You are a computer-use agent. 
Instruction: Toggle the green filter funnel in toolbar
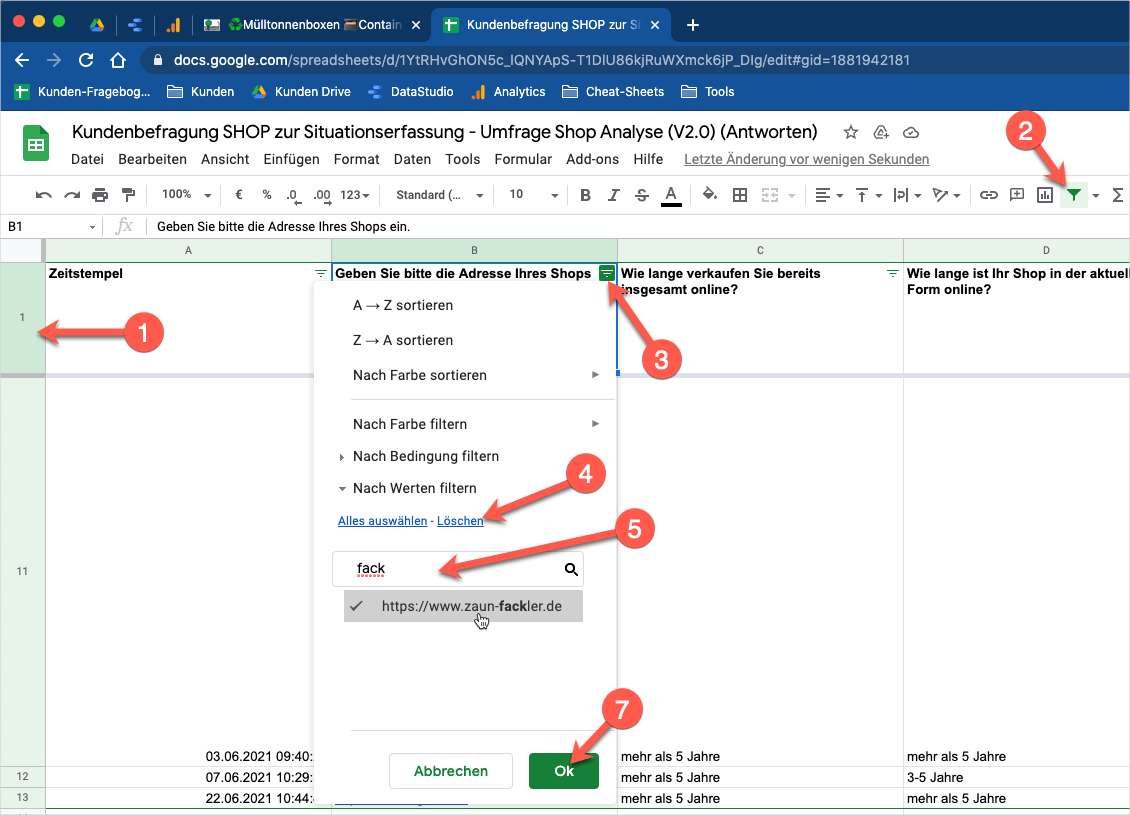(x=1074, y=195)
